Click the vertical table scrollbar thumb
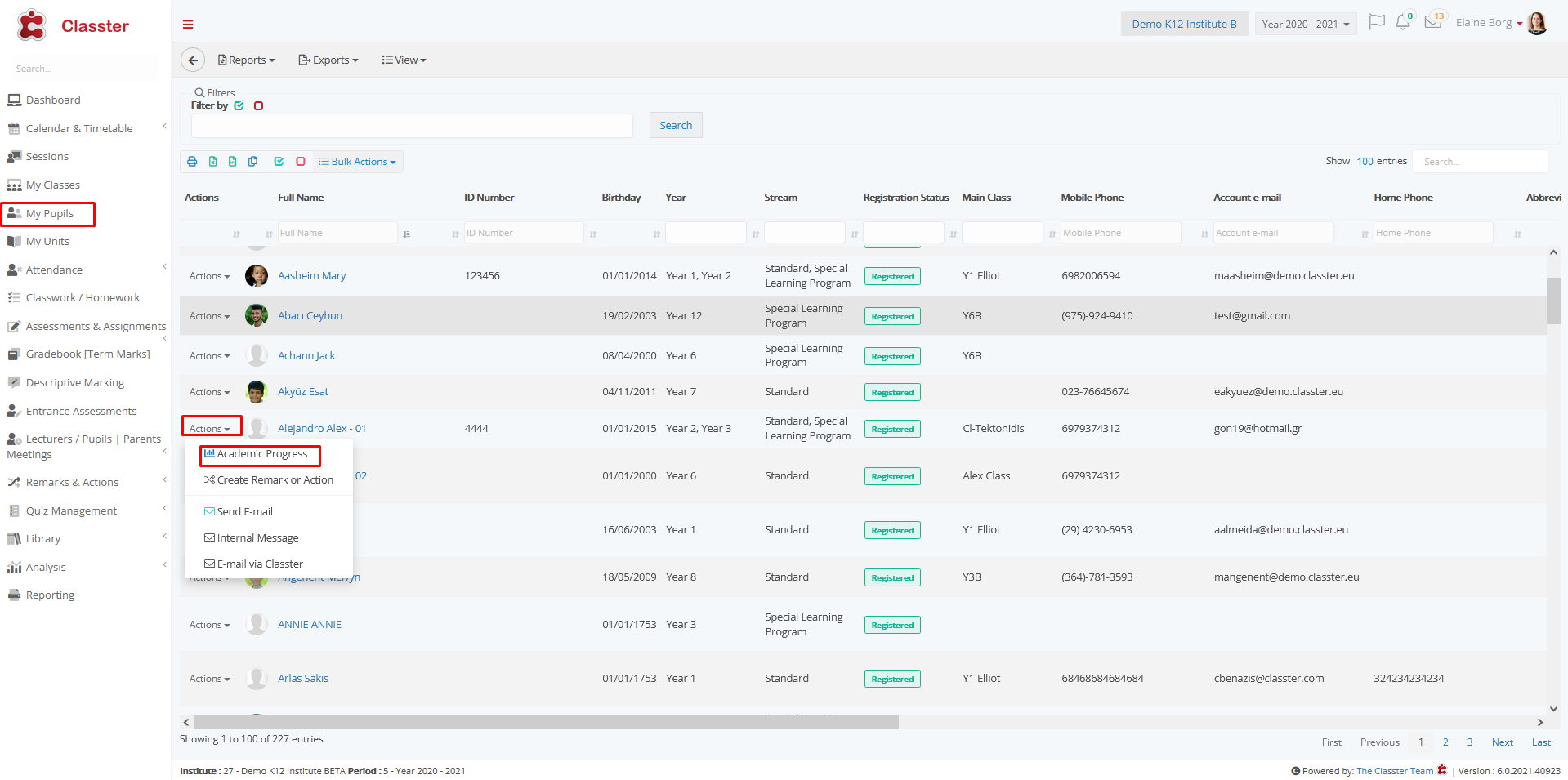Screen dimensions: 1568x780 click(1553, 301)
